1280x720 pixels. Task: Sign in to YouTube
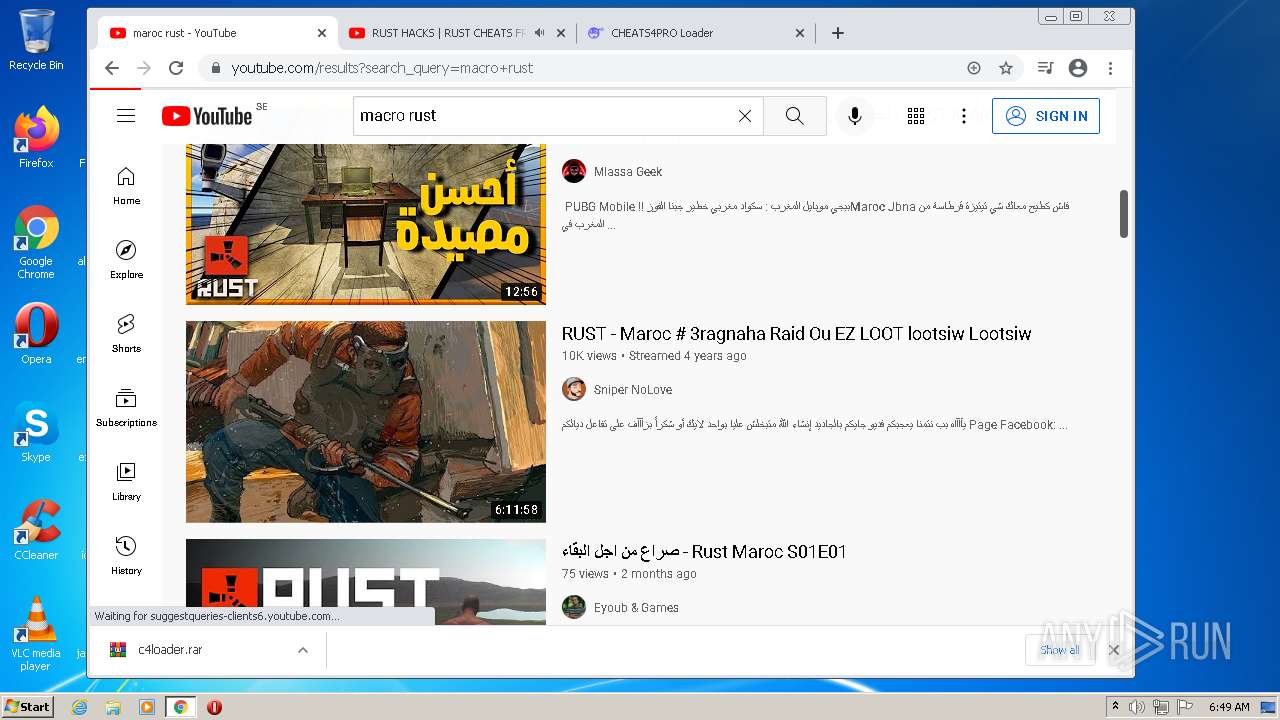click(1046, 116)
